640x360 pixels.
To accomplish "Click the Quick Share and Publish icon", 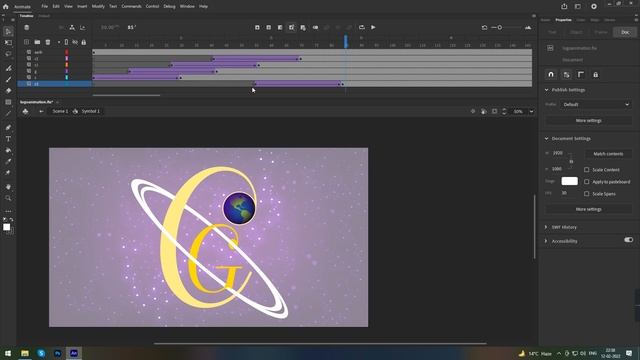I will pos(564,7).
